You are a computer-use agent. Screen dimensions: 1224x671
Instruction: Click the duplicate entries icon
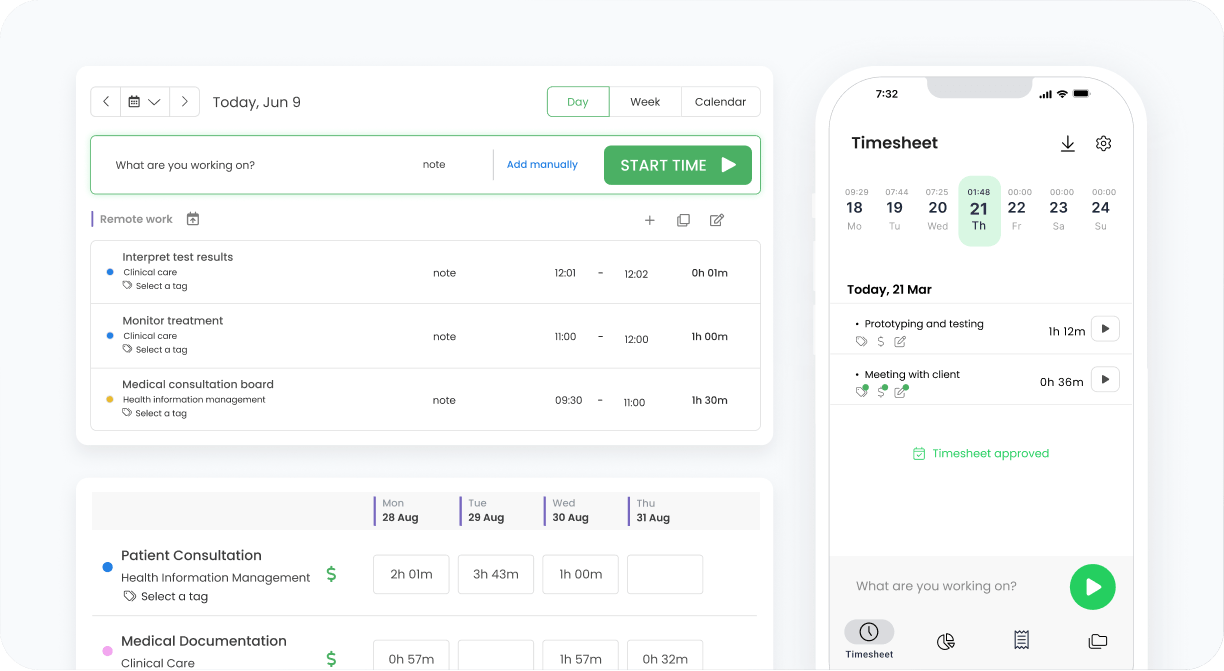tap(683, 220)
